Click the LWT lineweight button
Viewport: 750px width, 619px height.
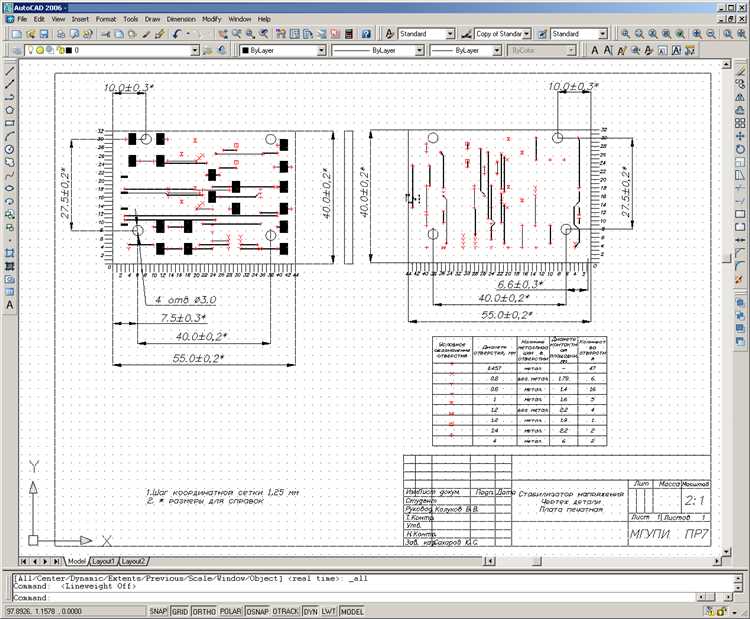[x=328, y=610]
